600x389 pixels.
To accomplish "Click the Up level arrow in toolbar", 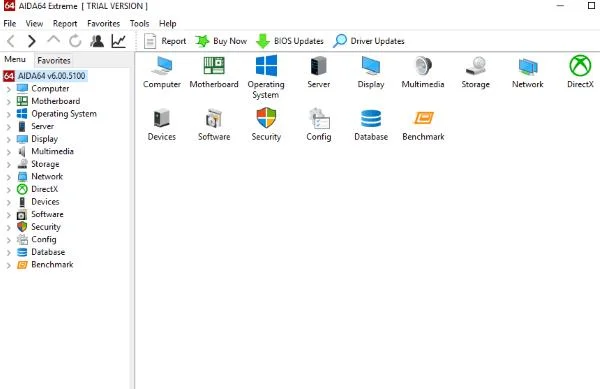I will pyautogui.click(x=54, y=40).
